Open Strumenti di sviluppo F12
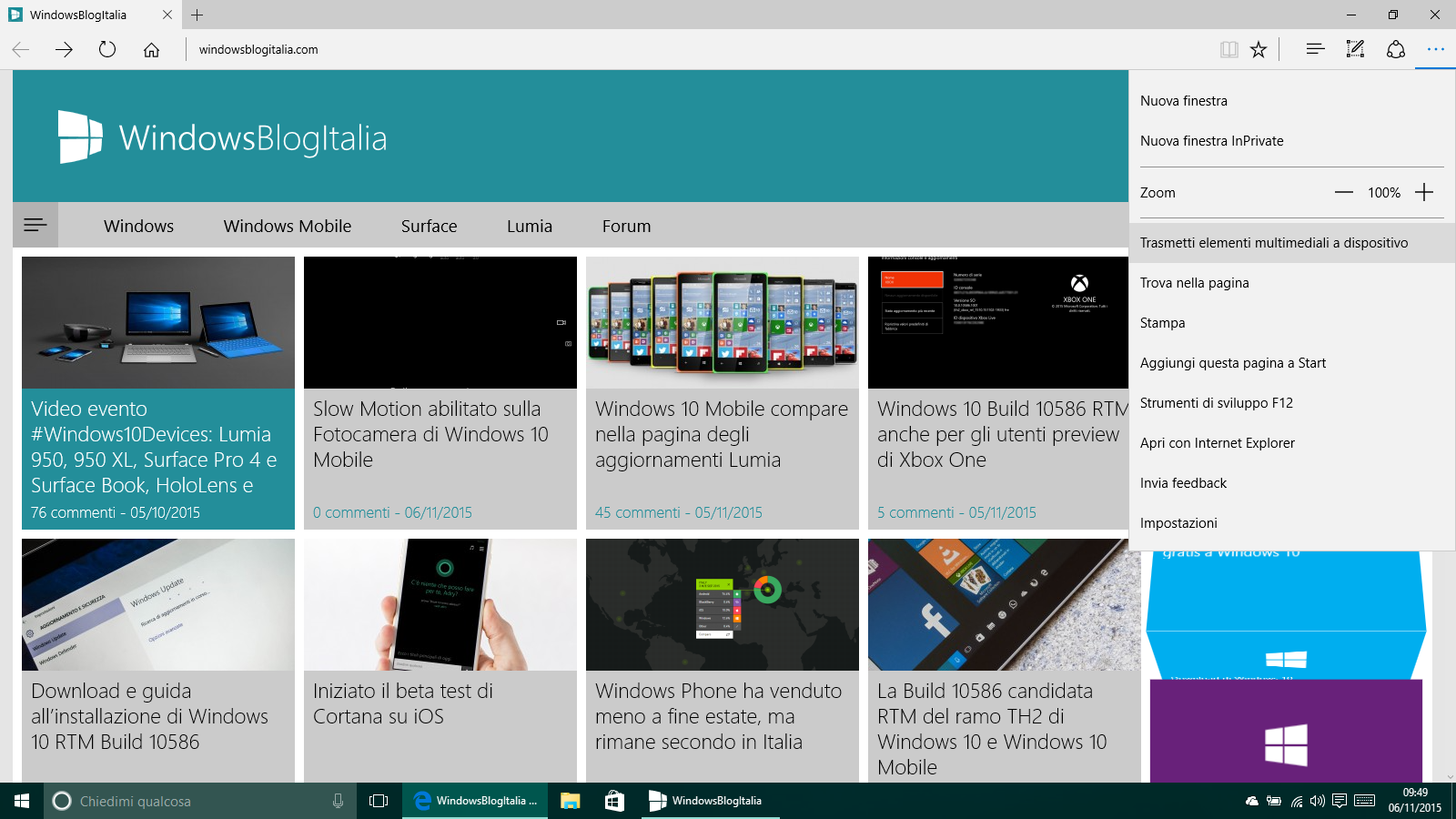The width and height of the screenshot is (1456, 819). (1292, 403)
